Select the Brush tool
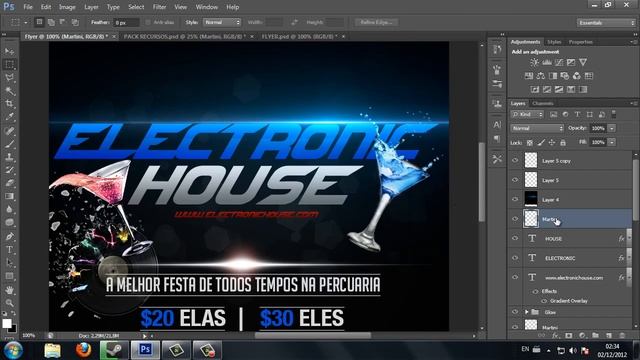Screen dimensions: 640x360 coord(9,144)
